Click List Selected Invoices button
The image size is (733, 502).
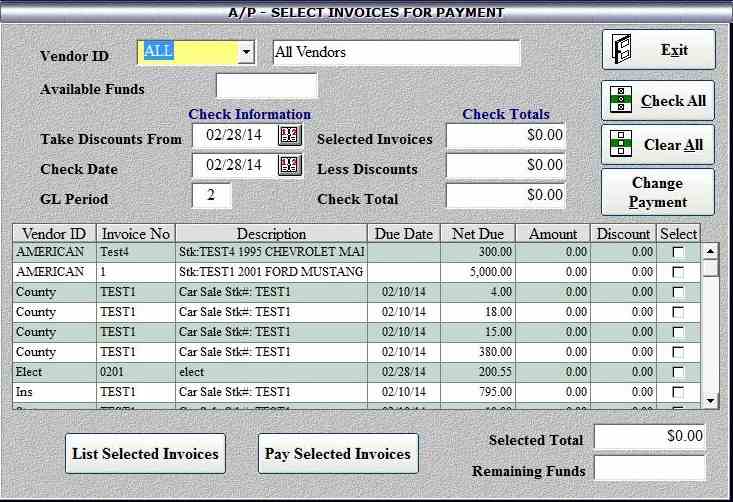coord(145,453)
